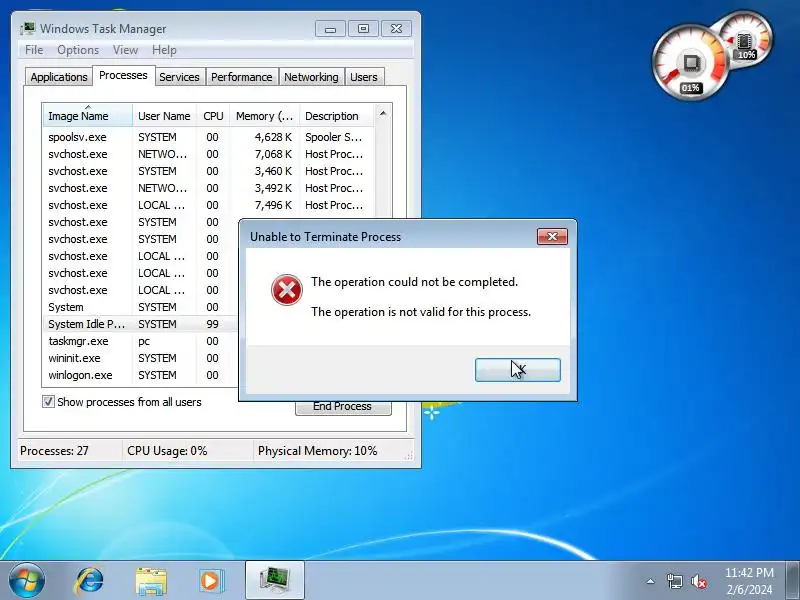Click the Task Manager title bar icon
The width and height of the screenshot is (800, 600).
pyautogui.click(x=28, y=29)
